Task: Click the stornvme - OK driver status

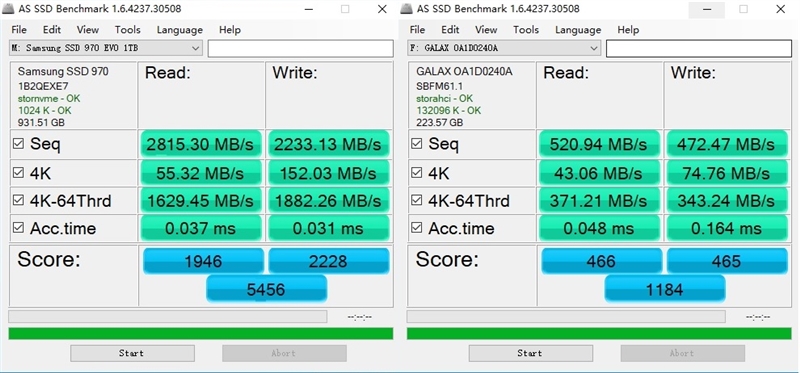Action: tap(49, 98)
